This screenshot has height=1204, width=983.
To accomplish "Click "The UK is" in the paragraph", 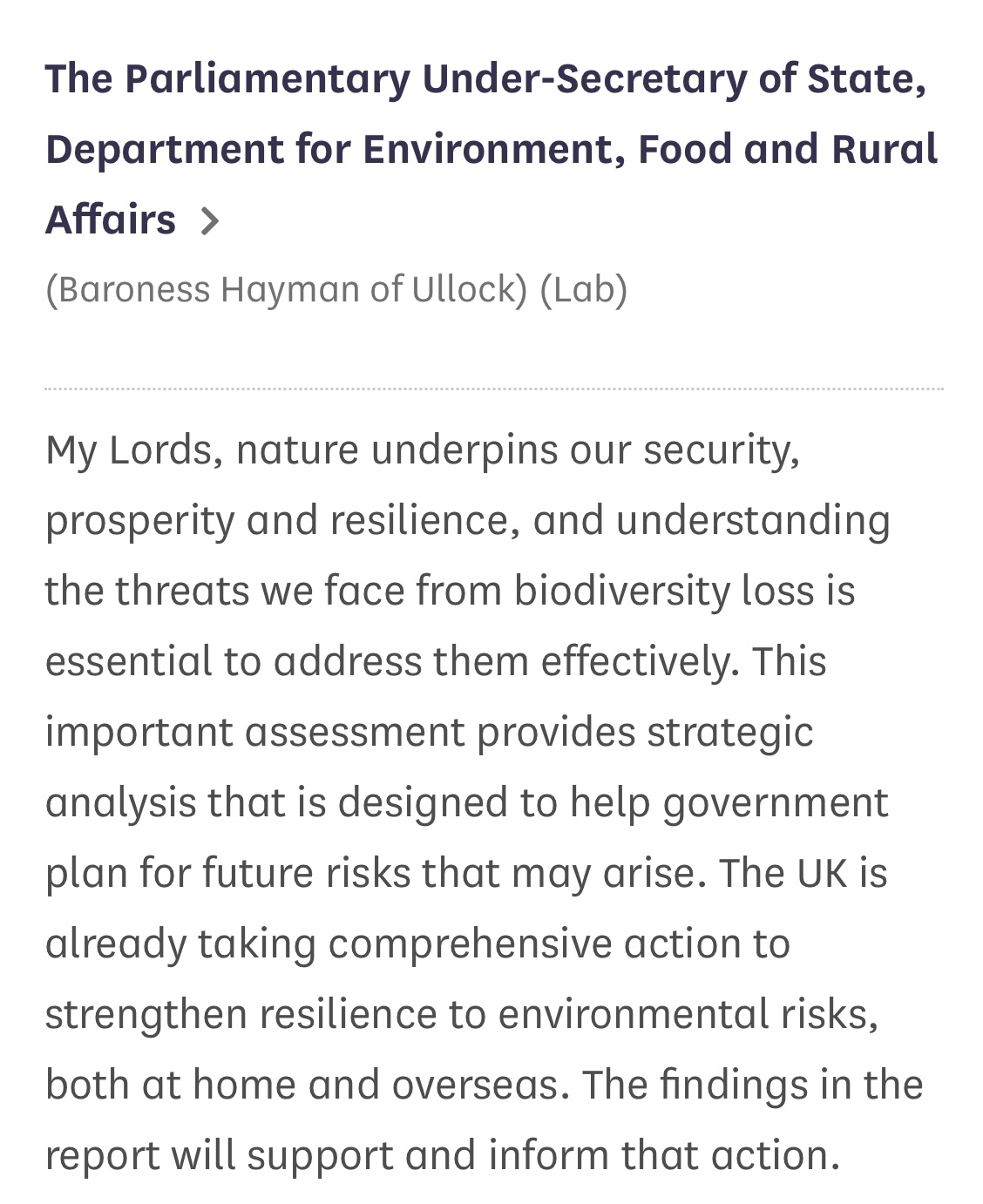I will coord(803,873).
